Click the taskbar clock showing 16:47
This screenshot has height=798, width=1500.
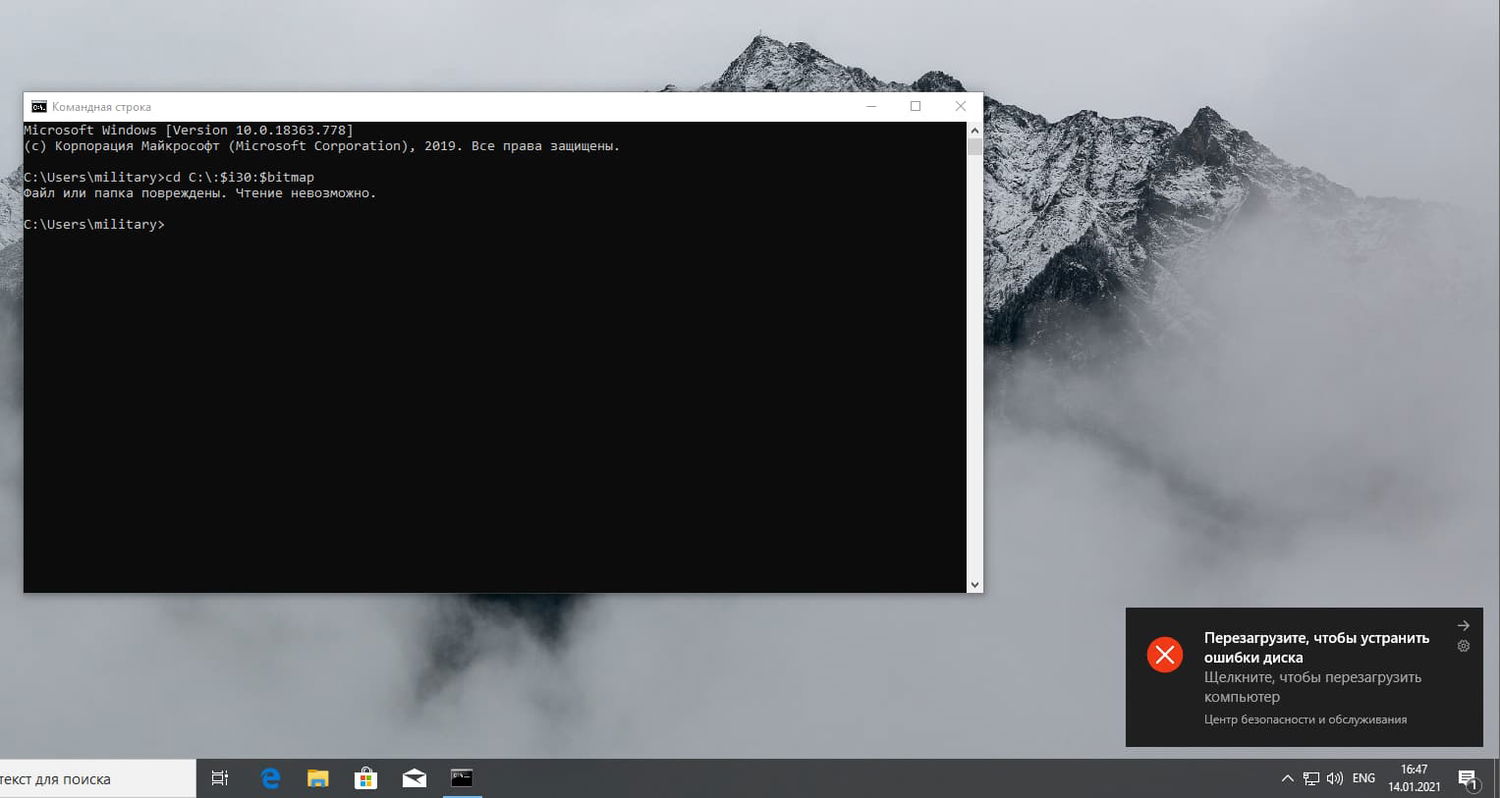coord(1414,778)
